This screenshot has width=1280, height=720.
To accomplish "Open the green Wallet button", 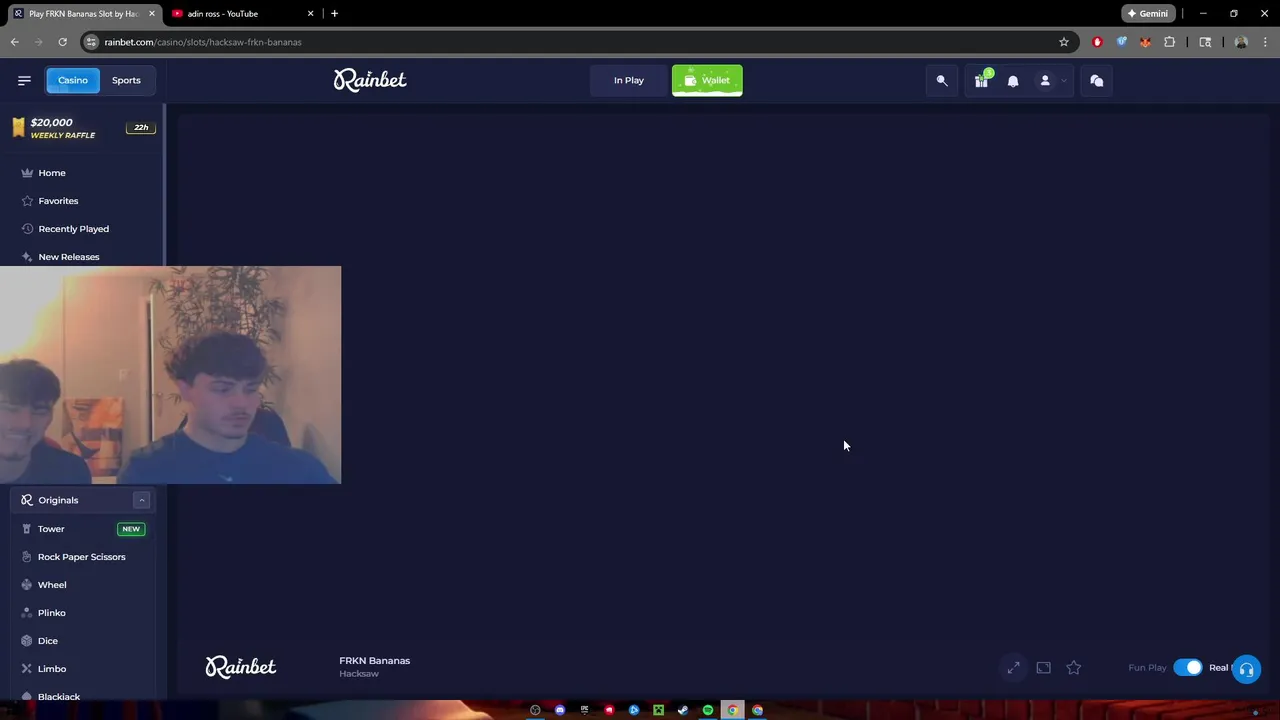I will 707,80.
